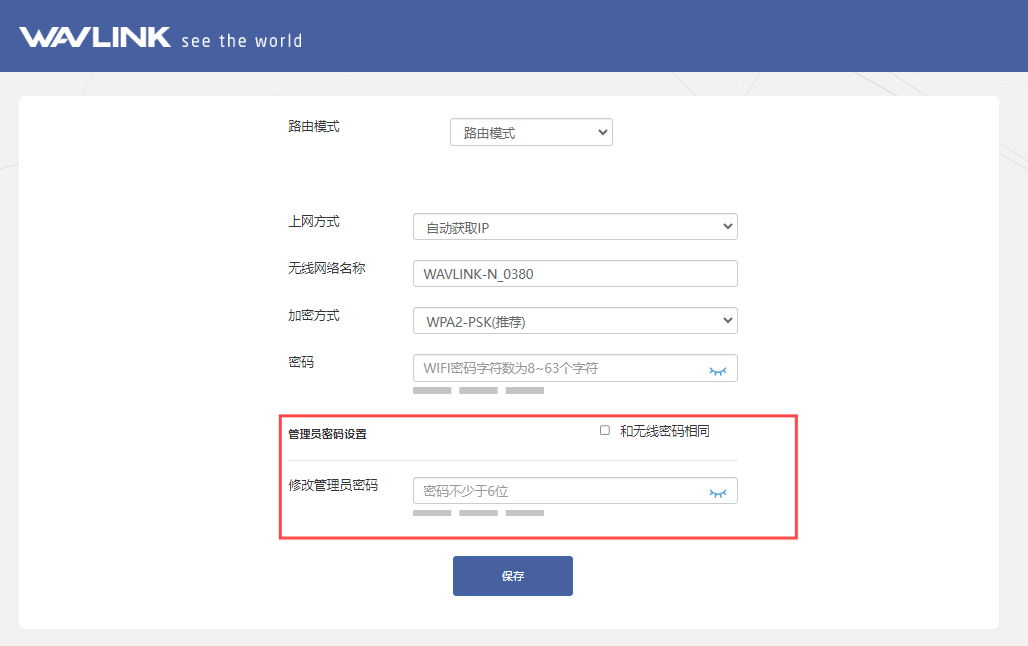Click the middle admin password strength bar

(478, 513)
